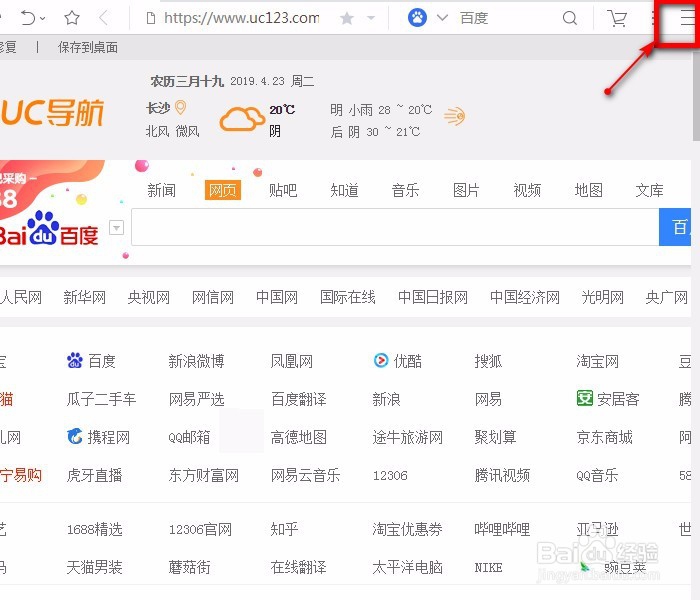Image resolution: width=700 pixels, height=600 pixels.
Task: Select the 网页 search tab
Action: (x=222, y=190)
